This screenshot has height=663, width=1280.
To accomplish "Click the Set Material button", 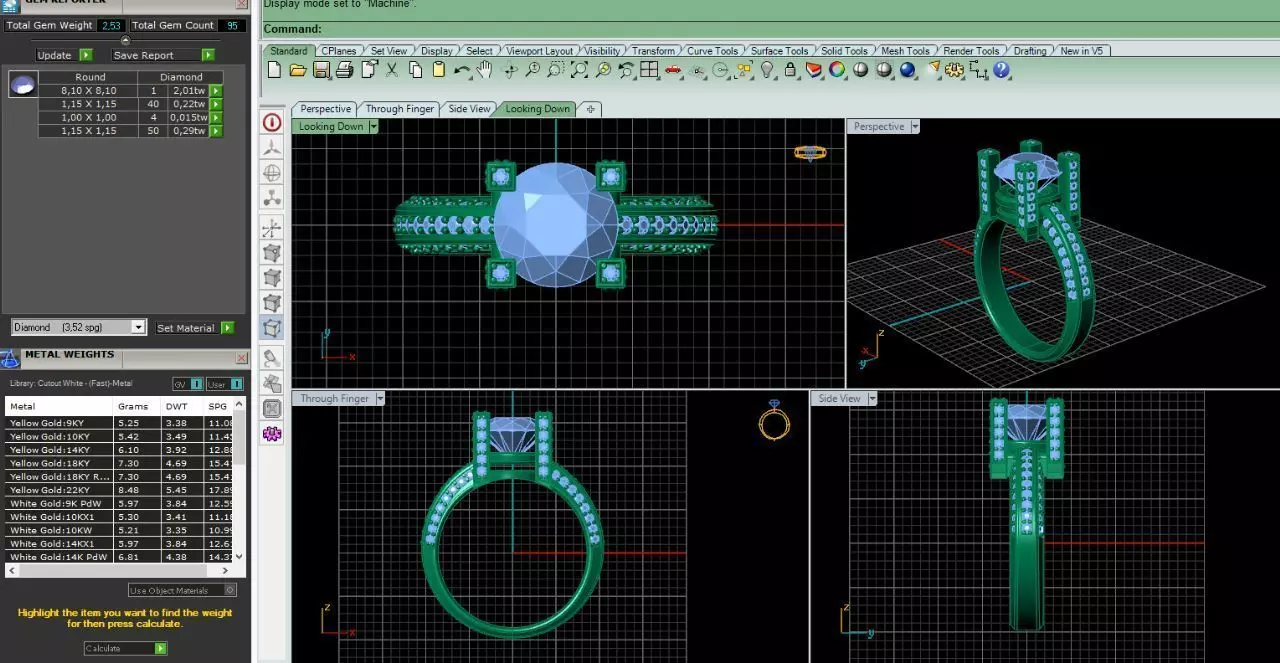I will coord(195,327).
